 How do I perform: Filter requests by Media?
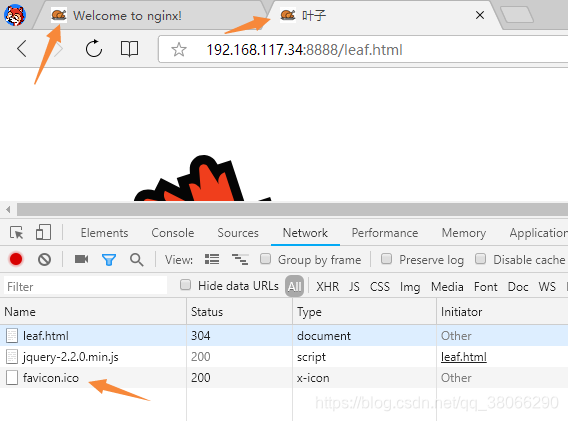pos(447,287)
